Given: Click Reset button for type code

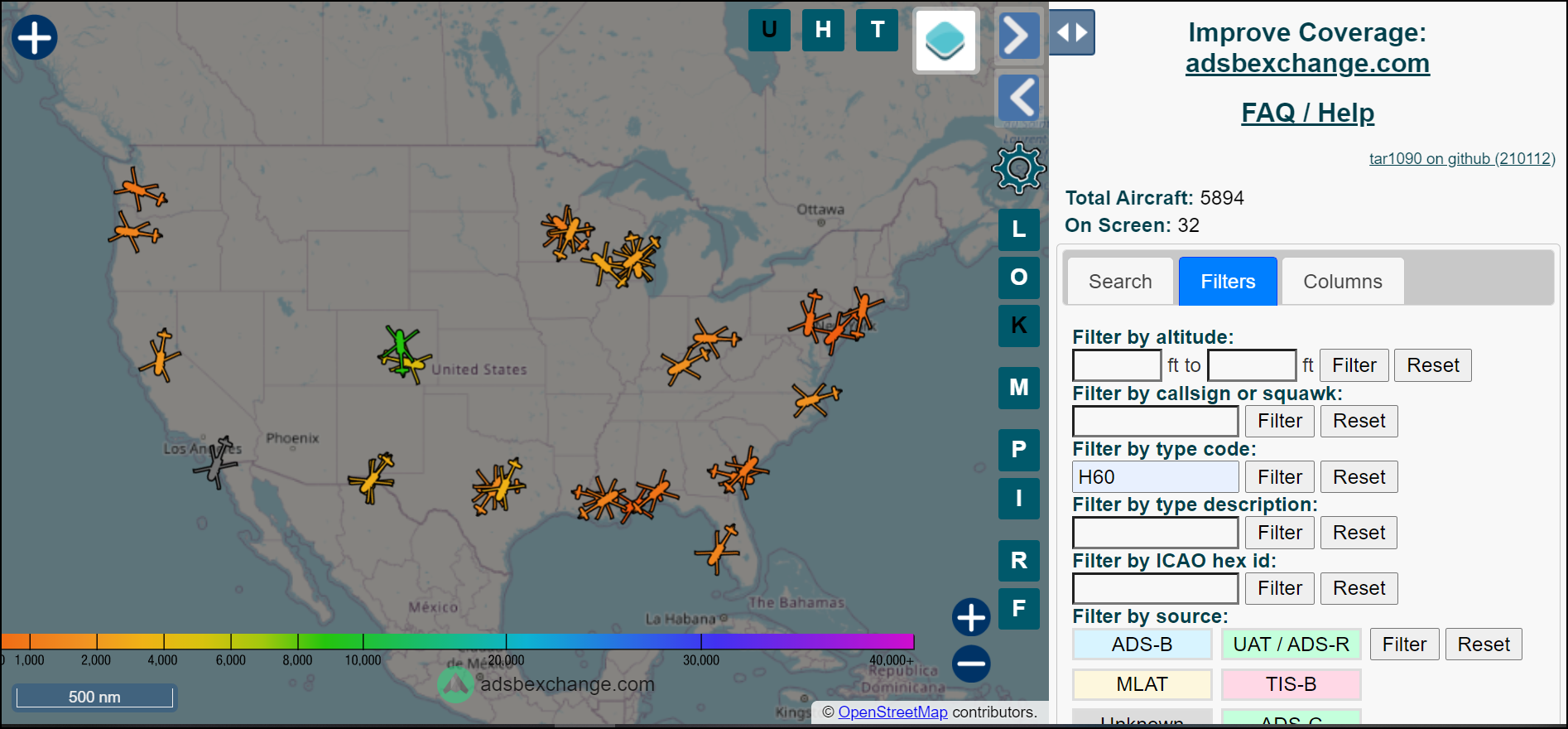Looking at the screenshot, I should point(1359,477).
